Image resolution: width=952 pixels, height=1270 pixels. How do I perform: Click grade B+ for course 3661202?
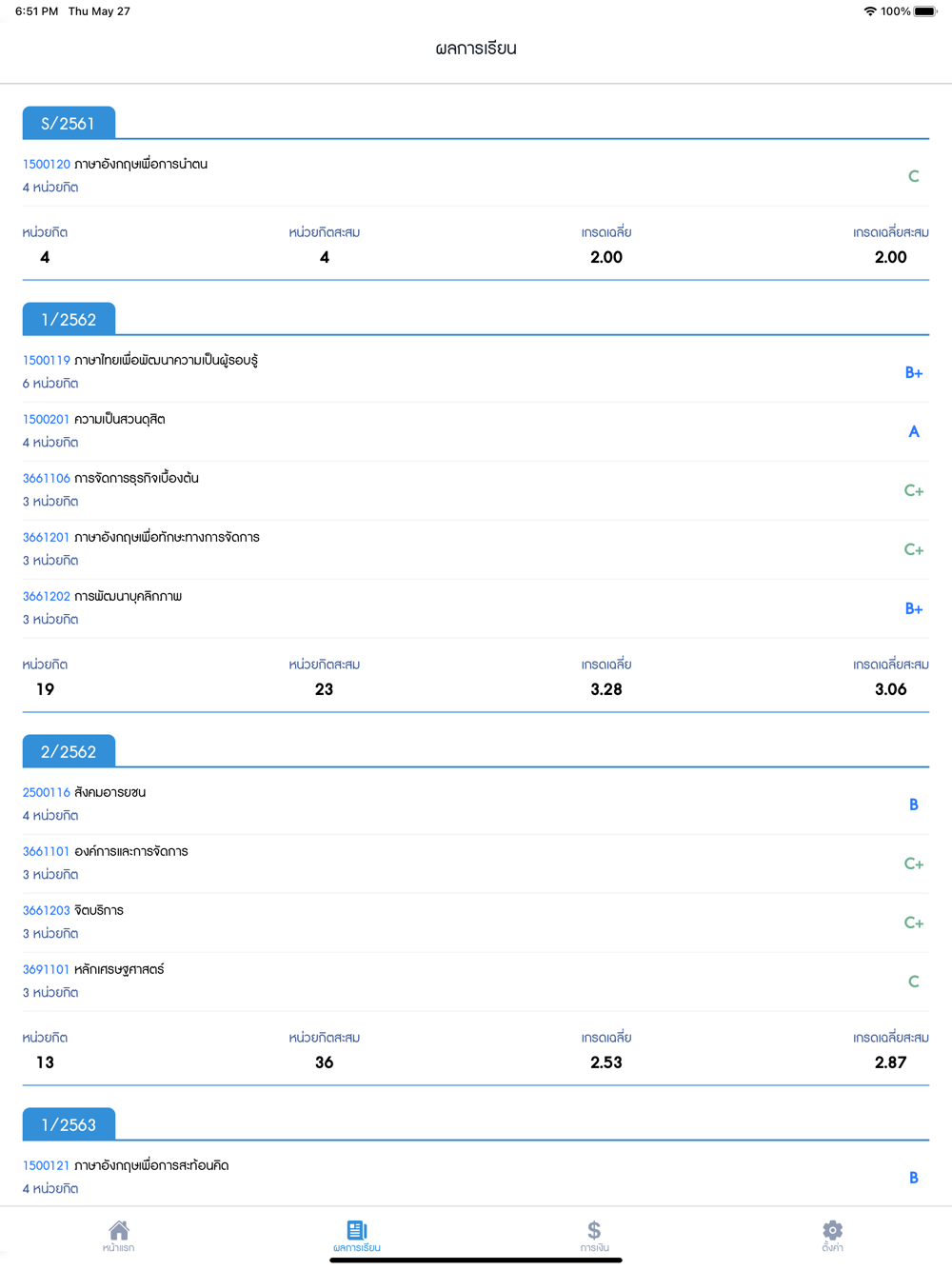pyautogui.click(x=914, y=608)
